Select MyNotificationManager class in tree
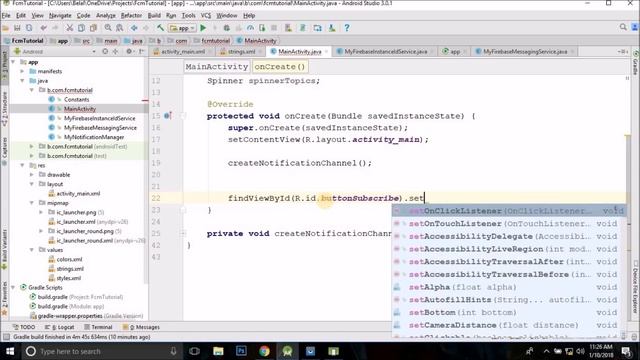Image resolution: width=640 pixels, height=360 pixels. (94, 137)
